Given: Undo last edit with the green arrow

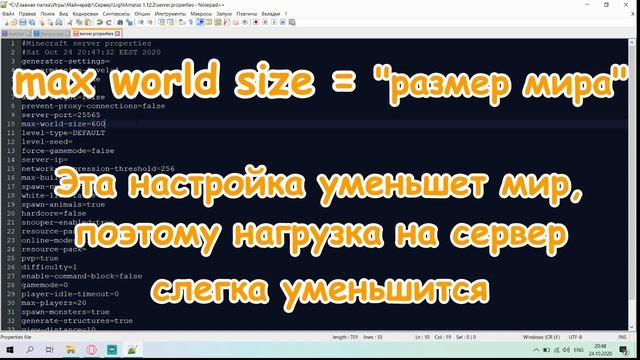Looking at the screenshot, I should point(99,22).
